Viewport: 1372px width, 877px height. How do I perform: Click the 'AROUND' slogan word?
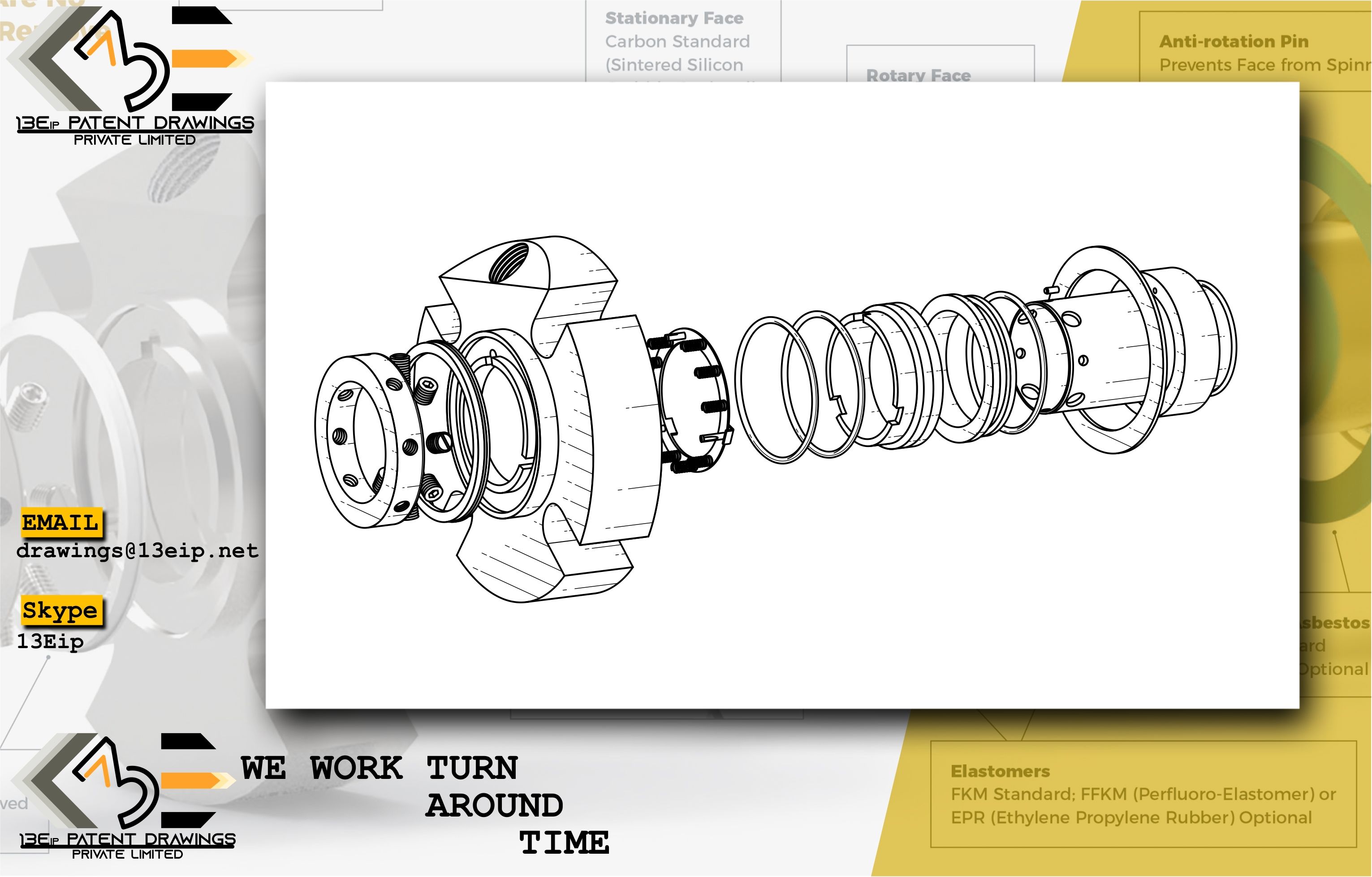[495, 805]
